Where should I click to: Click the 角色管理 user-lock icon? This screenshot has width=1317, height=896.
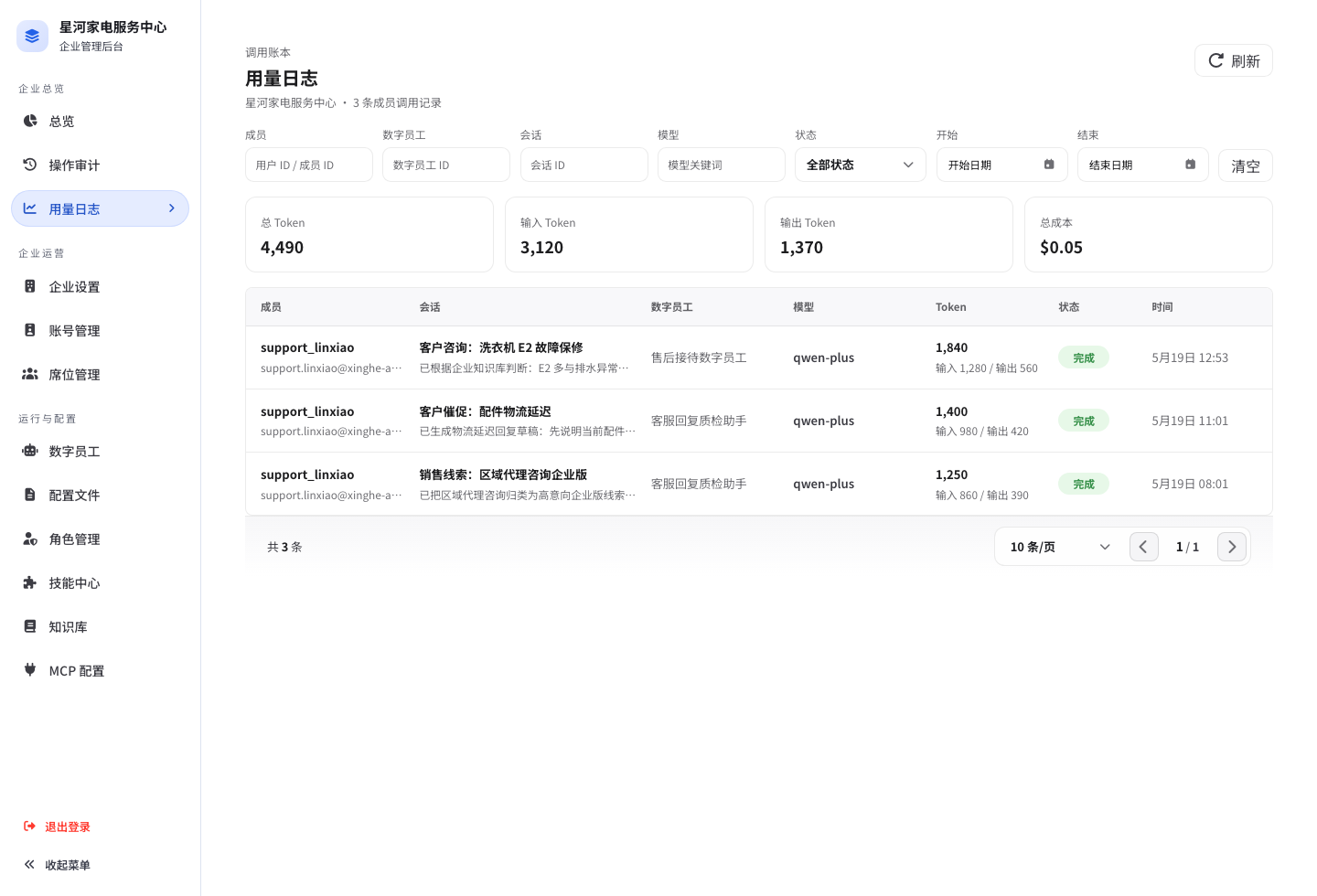30,539
